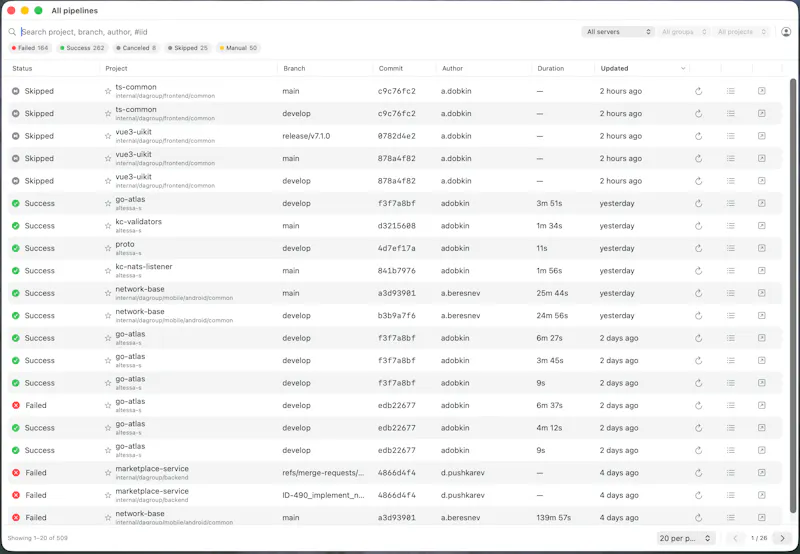Screen dimensions: 800x554
Task: Filter by Canceled 8 status
Action: 136,48
